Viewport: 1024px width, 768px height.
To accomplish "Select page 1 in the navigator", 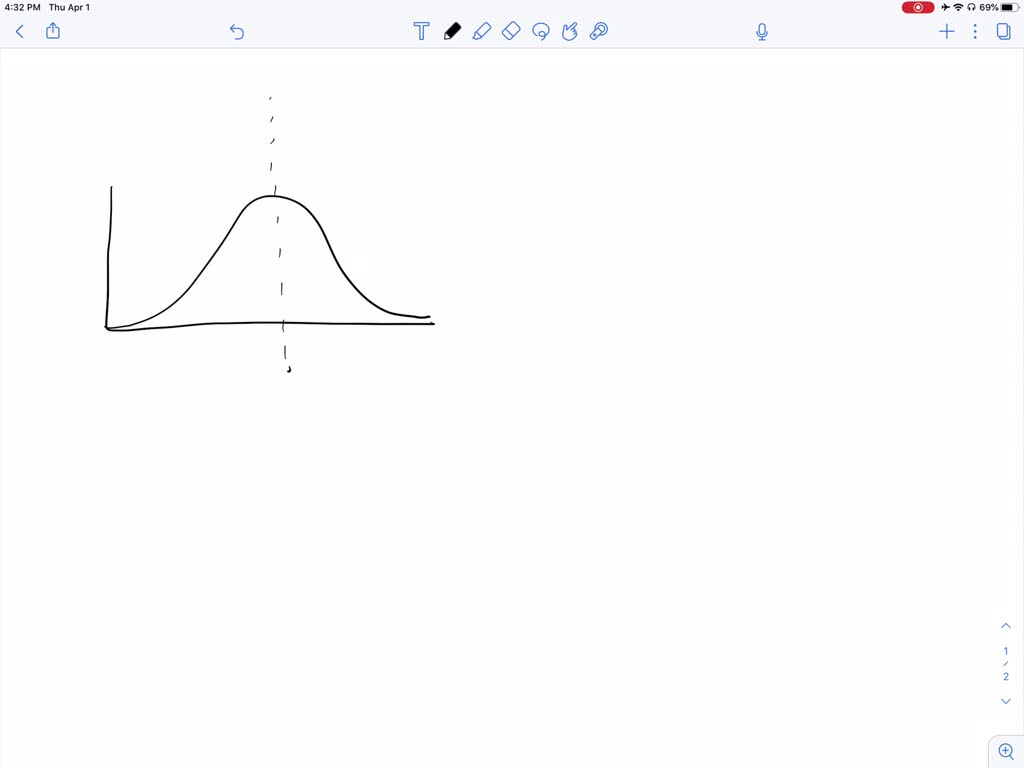I will coord(1006,651).
